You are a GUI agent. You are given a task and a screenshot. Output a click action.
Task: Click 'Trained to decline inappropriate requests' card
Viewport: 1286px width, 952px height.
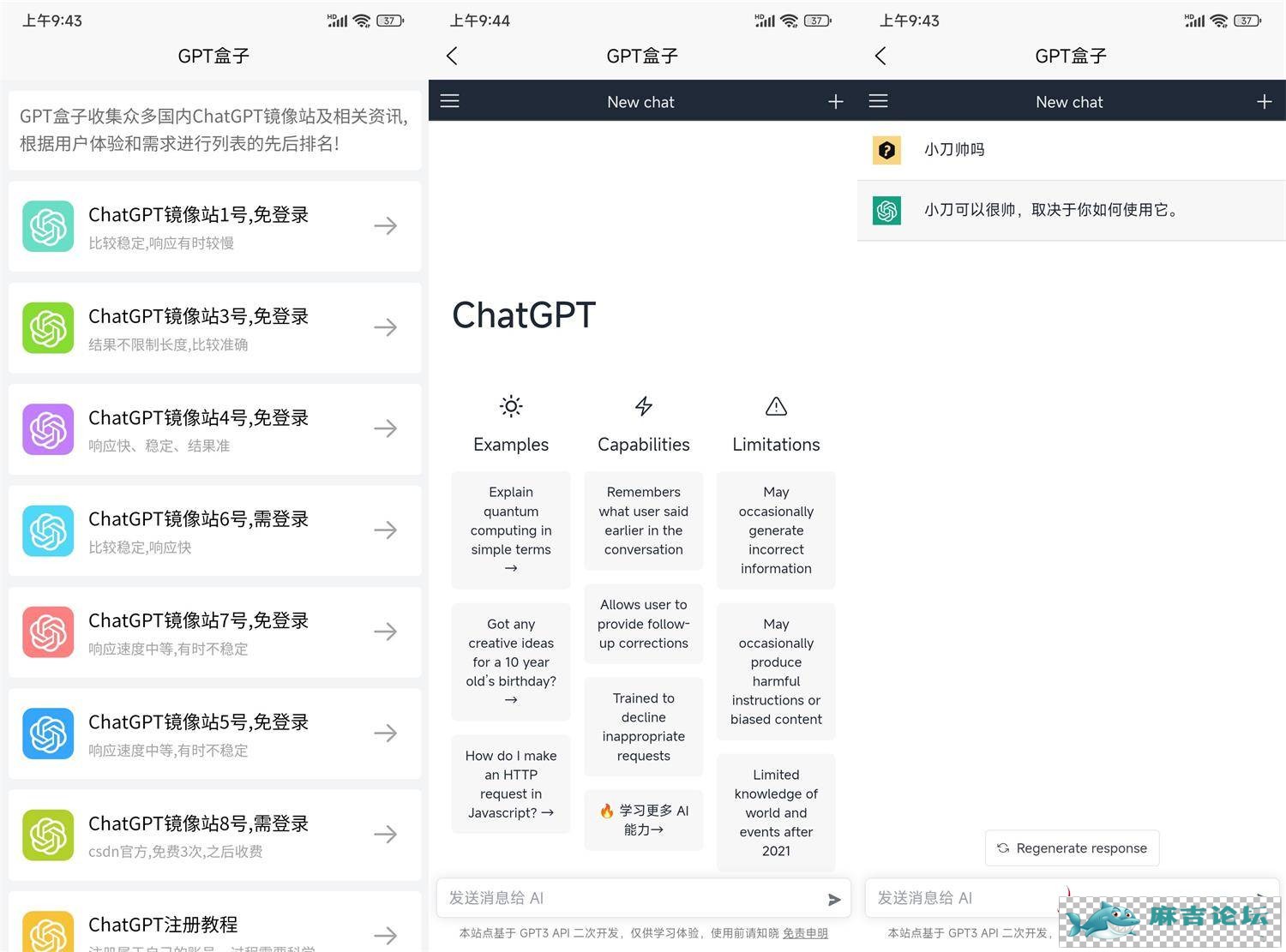tap(644, 727)
